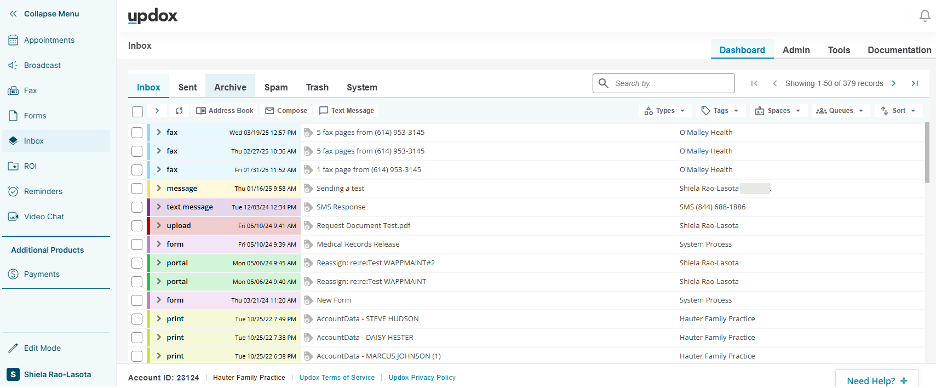Open AccountData - DAISY HESTER item
This screenshot has width=936, height=388.
[365, 338]
